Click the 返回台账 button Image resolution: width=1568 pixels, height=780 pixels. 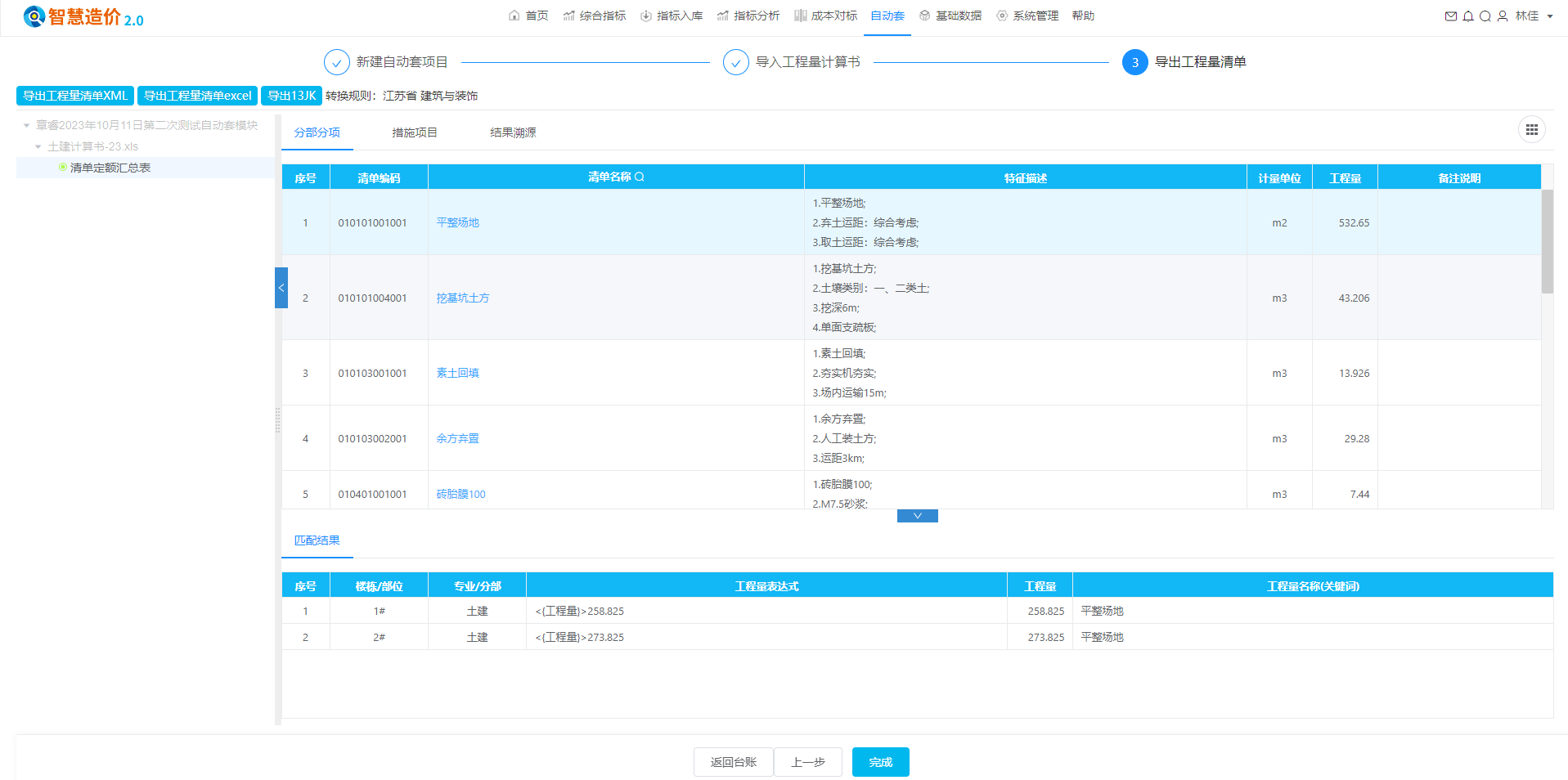(x=734, y=762)
